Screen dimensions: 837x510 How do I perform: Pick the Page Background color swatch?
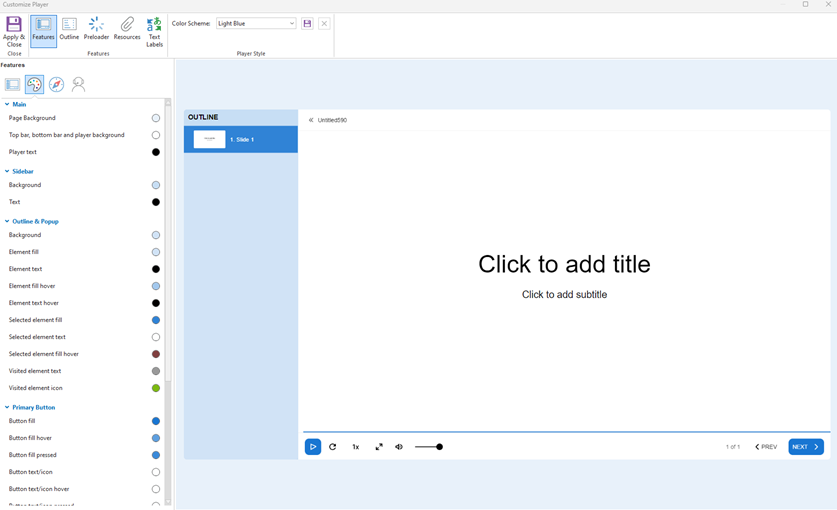click(156, 118)
